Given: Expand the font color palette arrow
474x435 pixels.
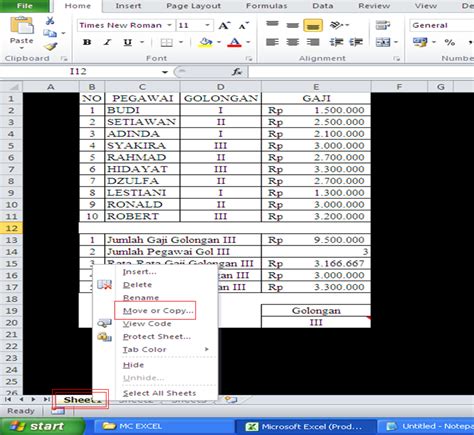Looking at the screenshot, I should pos(248,42).
